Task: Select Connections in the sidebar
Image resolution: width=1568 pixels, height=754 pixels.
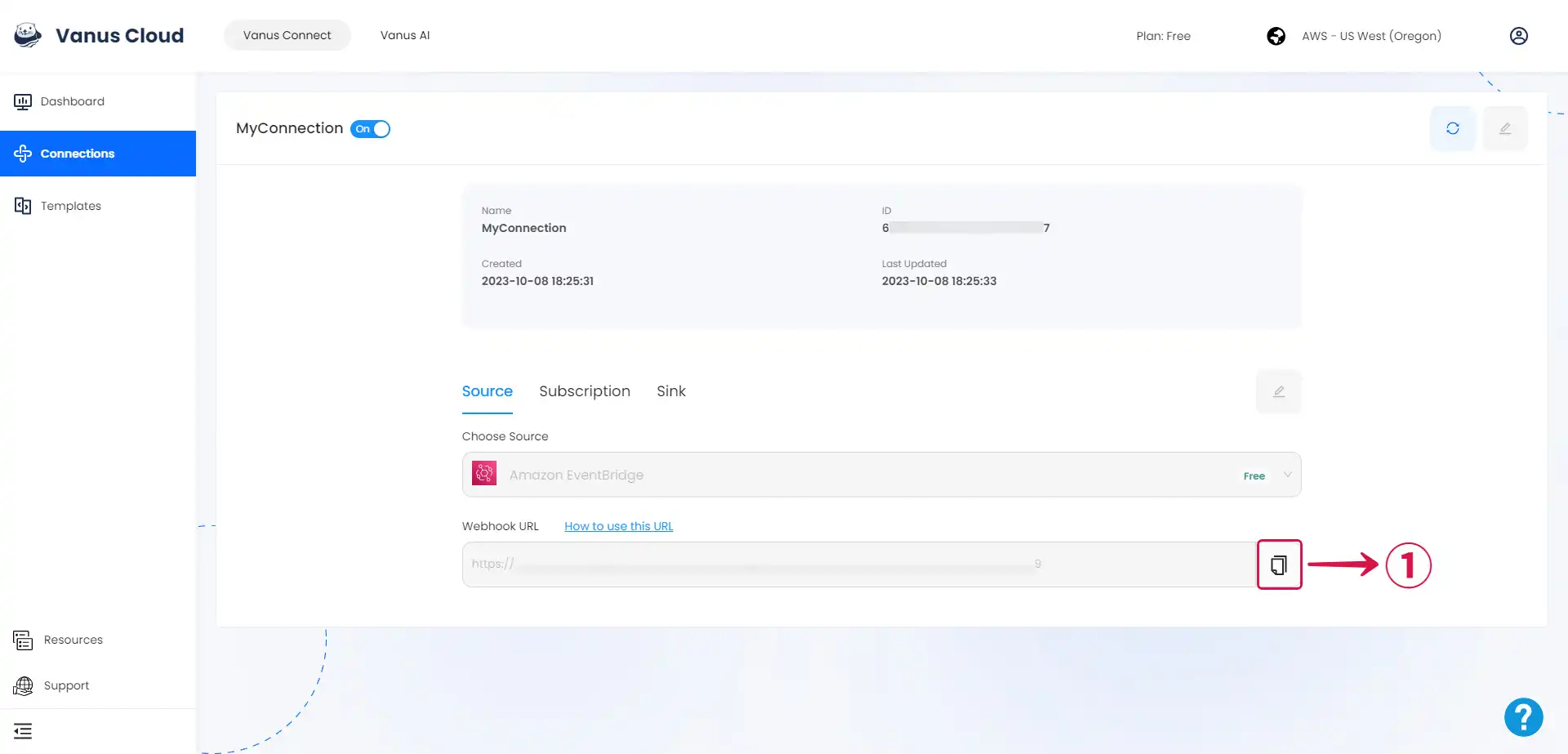Action: click(78, 154)
